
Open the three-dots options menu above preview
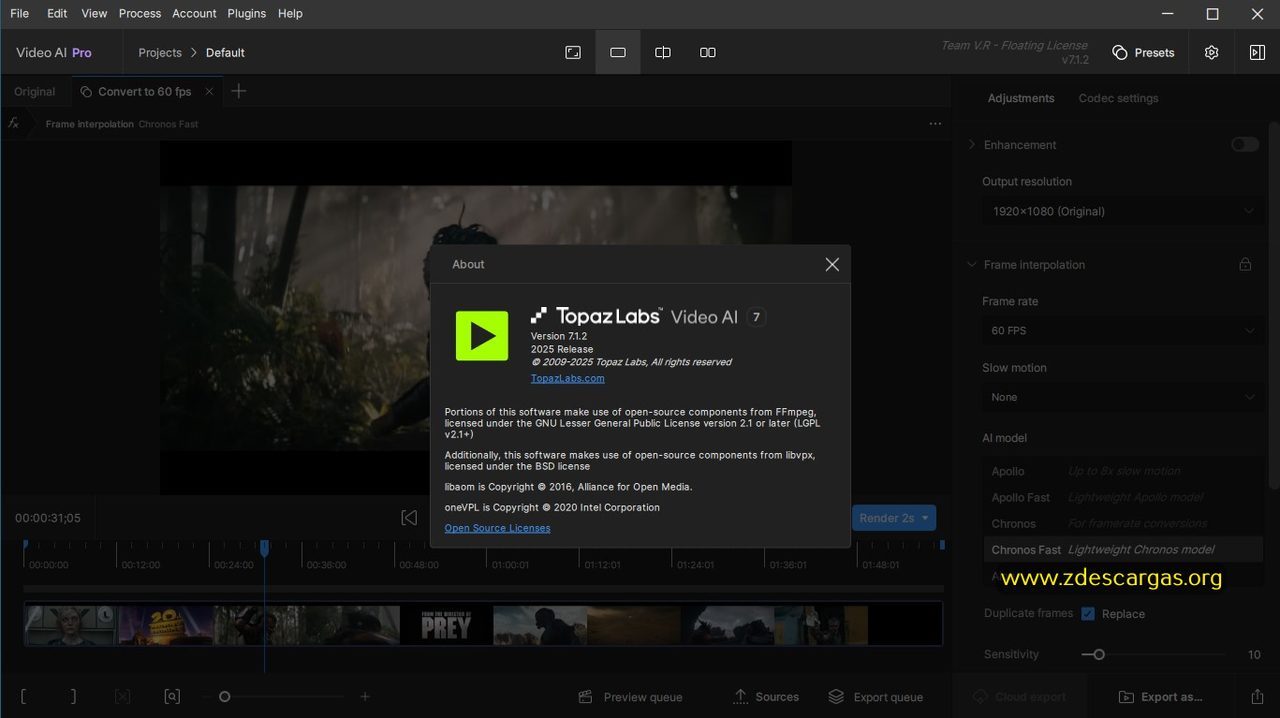(x=935, y=124)
